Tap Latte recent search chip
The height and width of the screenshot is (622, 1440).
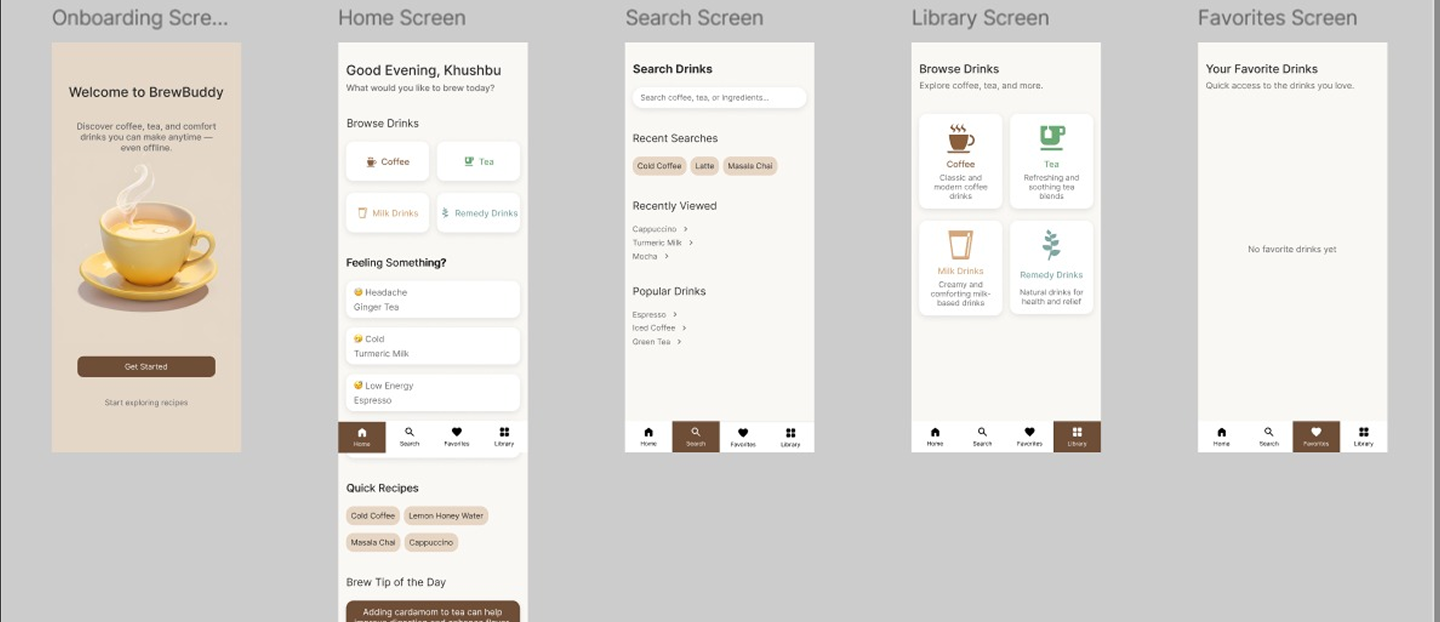pyautogui.click(x=705, y=166)
